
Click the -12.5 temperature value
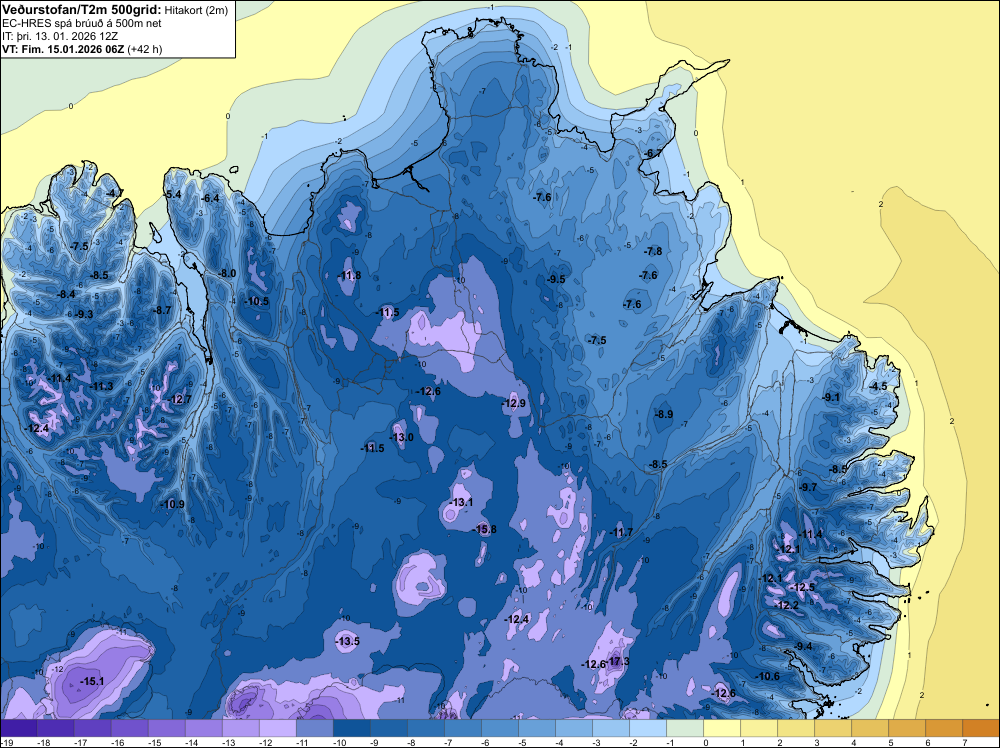[803, 587]
